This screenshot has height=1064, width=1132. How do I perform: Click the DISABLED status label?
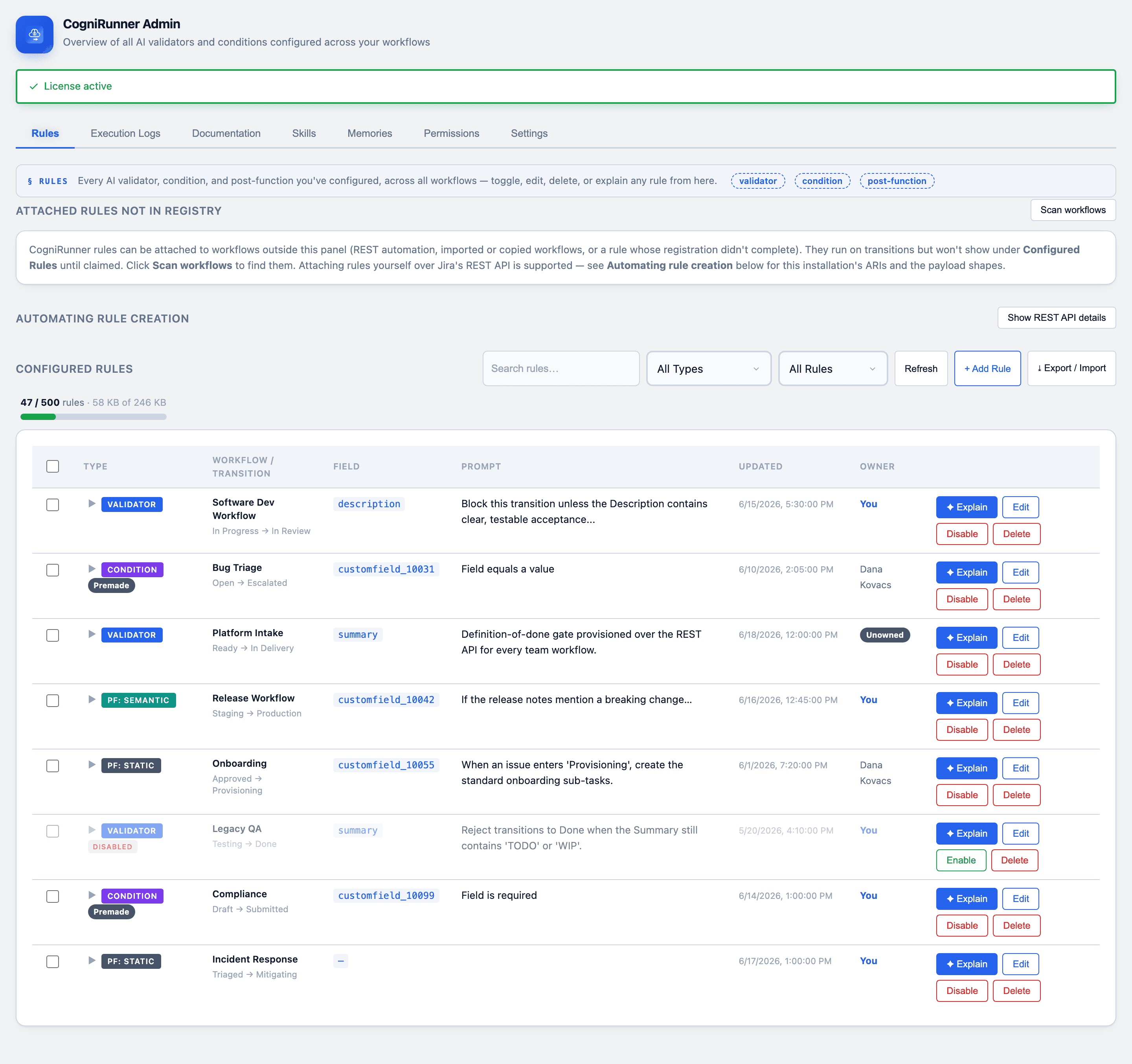pyautogui.click(x=113, y=847)
